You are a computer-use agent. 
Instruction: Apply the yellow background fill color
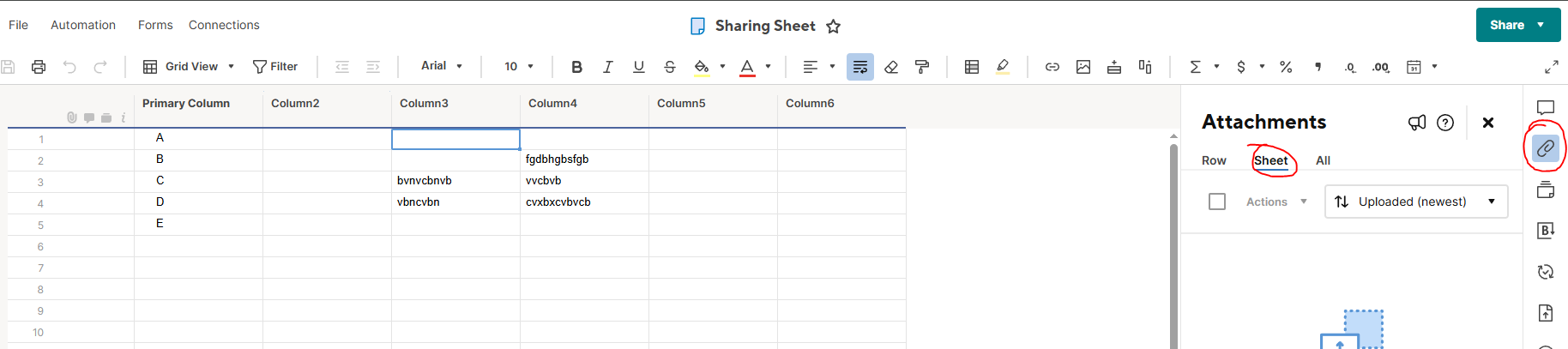tap(702, 67)
